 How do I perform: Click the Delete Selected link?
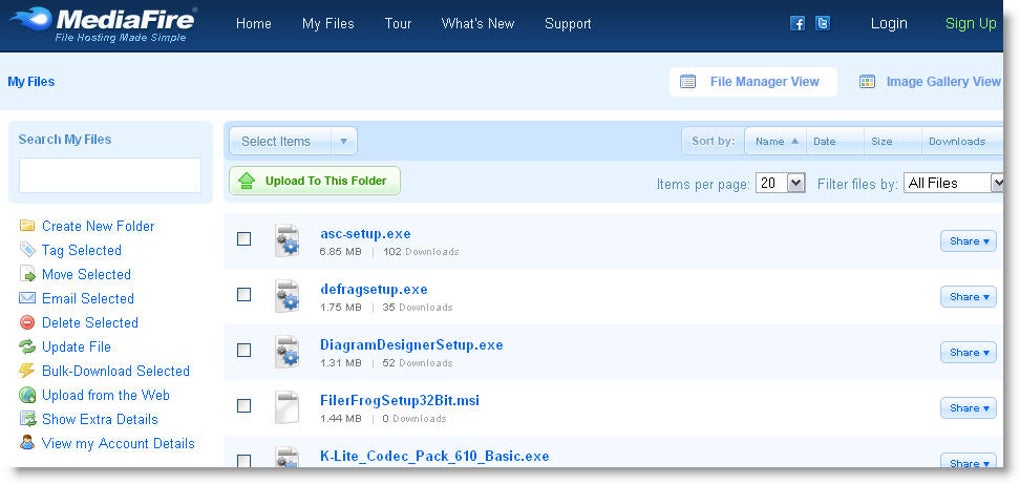tap(90, 323)
